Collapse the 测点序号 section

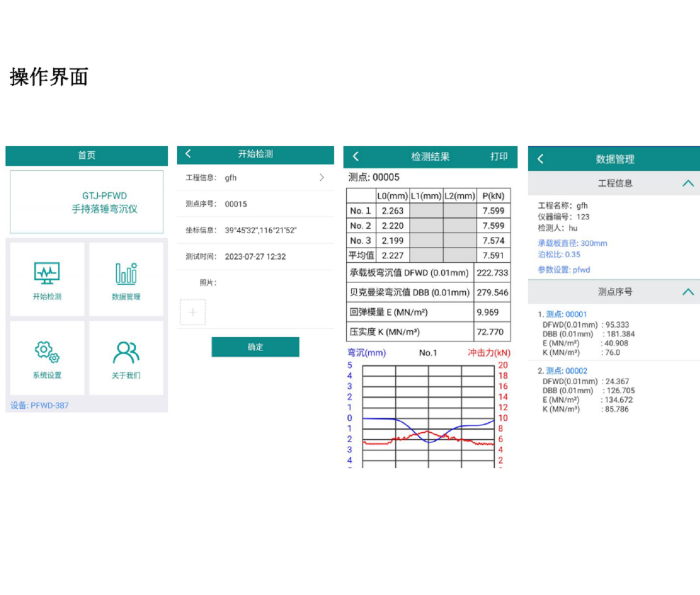click(x=688, y=292)
